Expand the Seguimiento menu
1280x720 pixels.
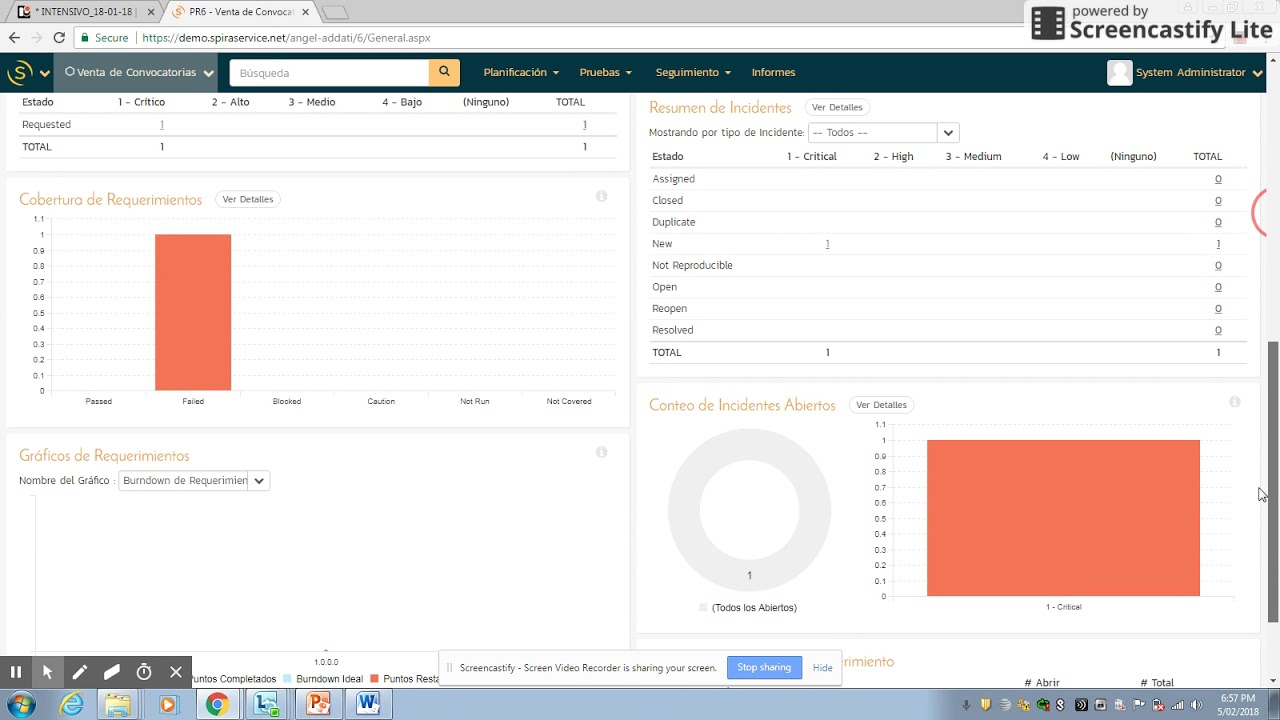click(693, 72)
